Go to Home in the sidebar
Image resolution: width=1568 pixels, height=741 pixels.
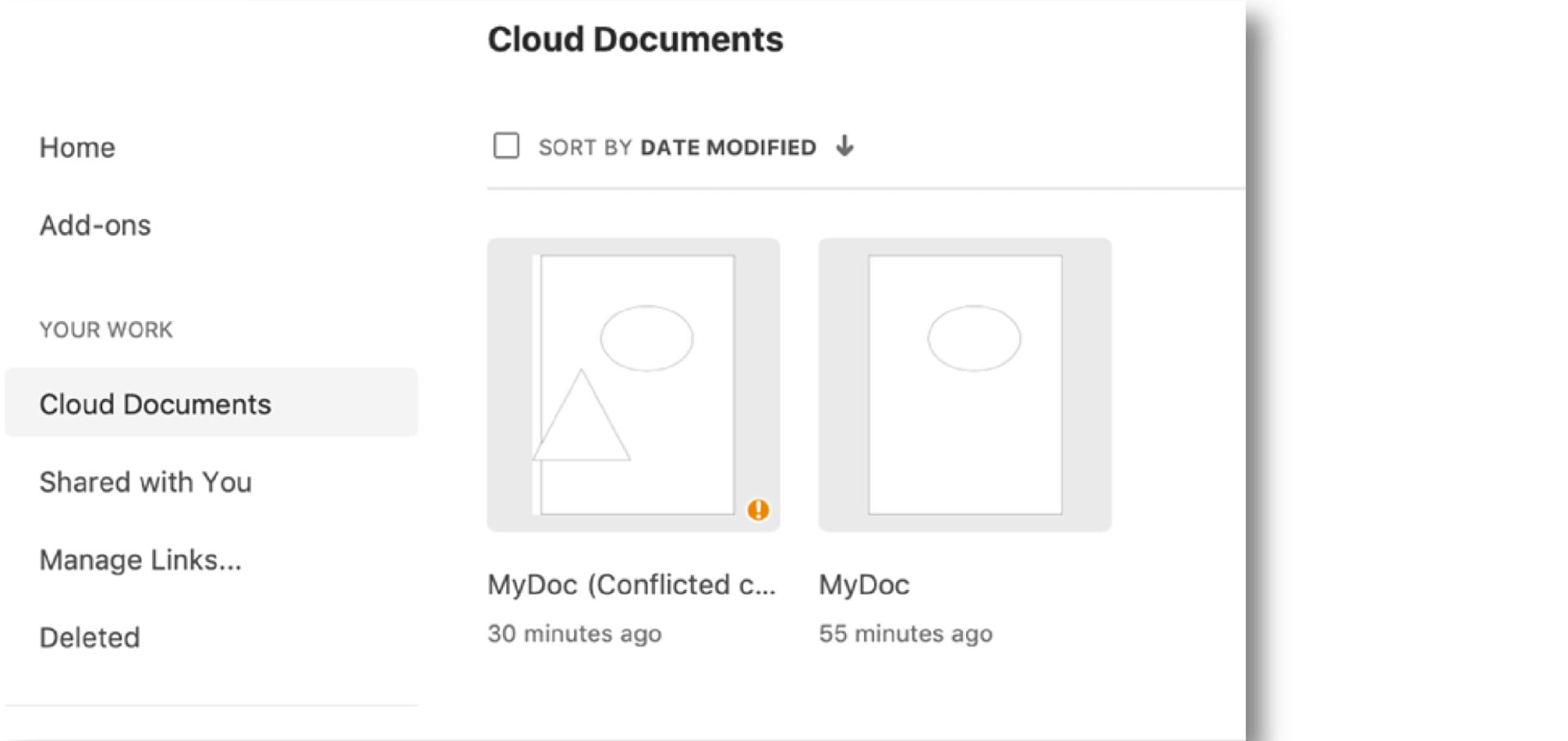78,148
